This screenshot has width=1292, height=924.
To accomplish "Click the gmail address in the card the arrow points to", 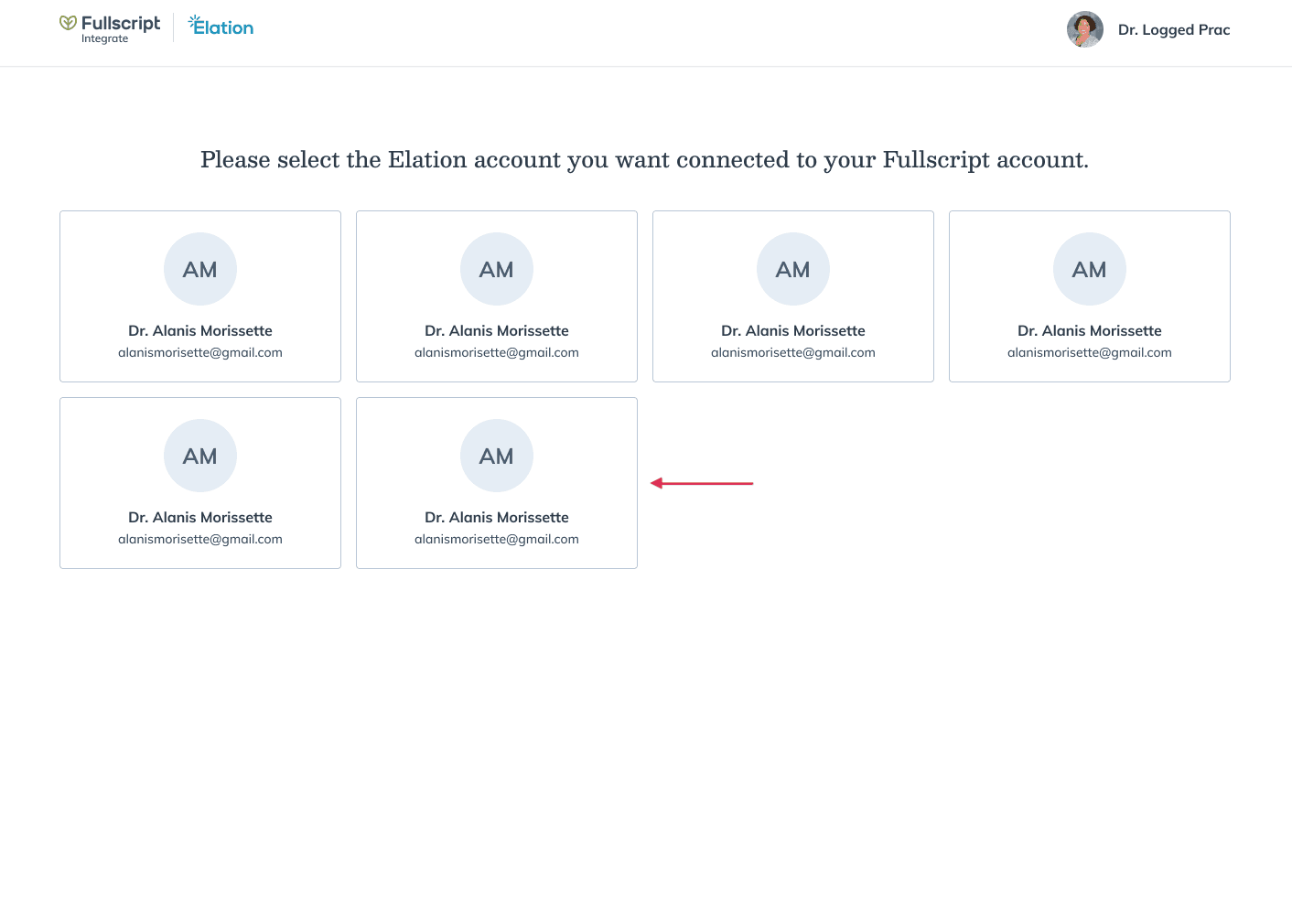I will click(497, 539).
